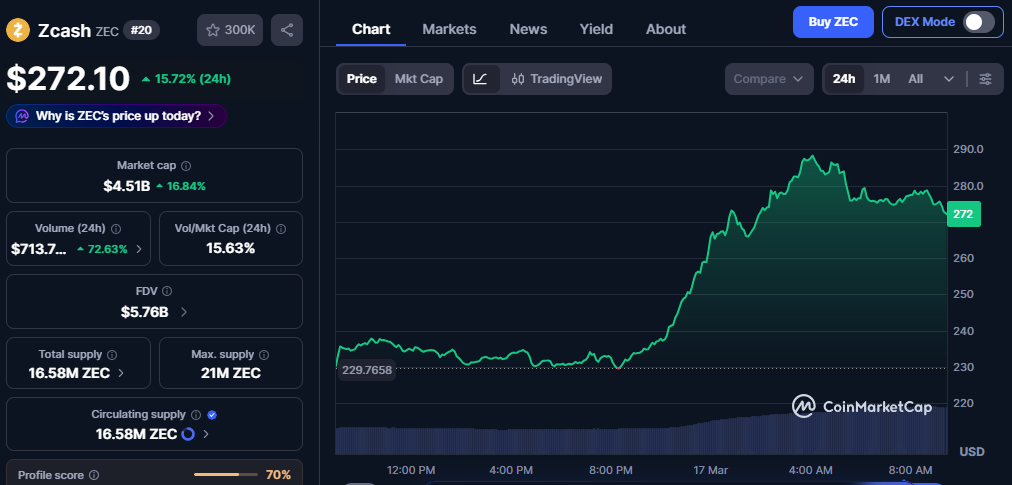Screen dimensions: 1012x485
Task: Open Vol/Mkt Cap info icon
Action: (281, 229)
